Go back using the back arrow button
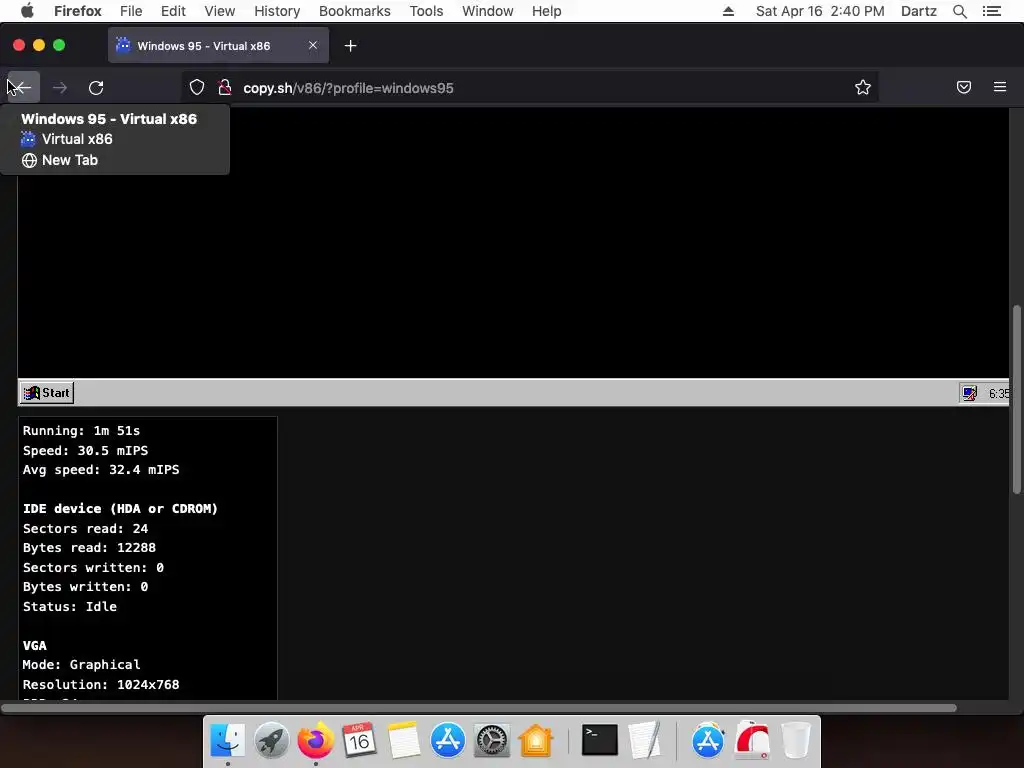Screen dimensions: 1024x768 click(23, 88)
